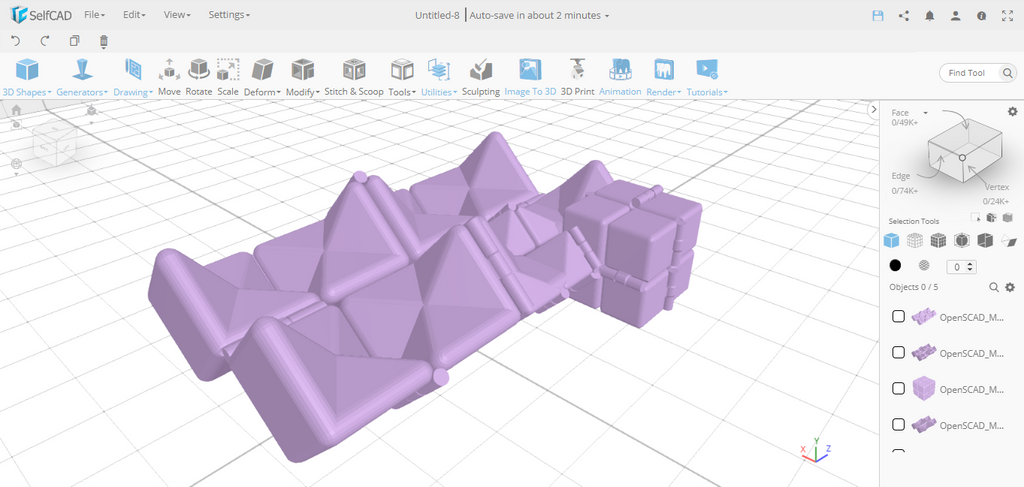The image size is (1024, 487).
Task: Open the File menu
Action: [95, 14]
